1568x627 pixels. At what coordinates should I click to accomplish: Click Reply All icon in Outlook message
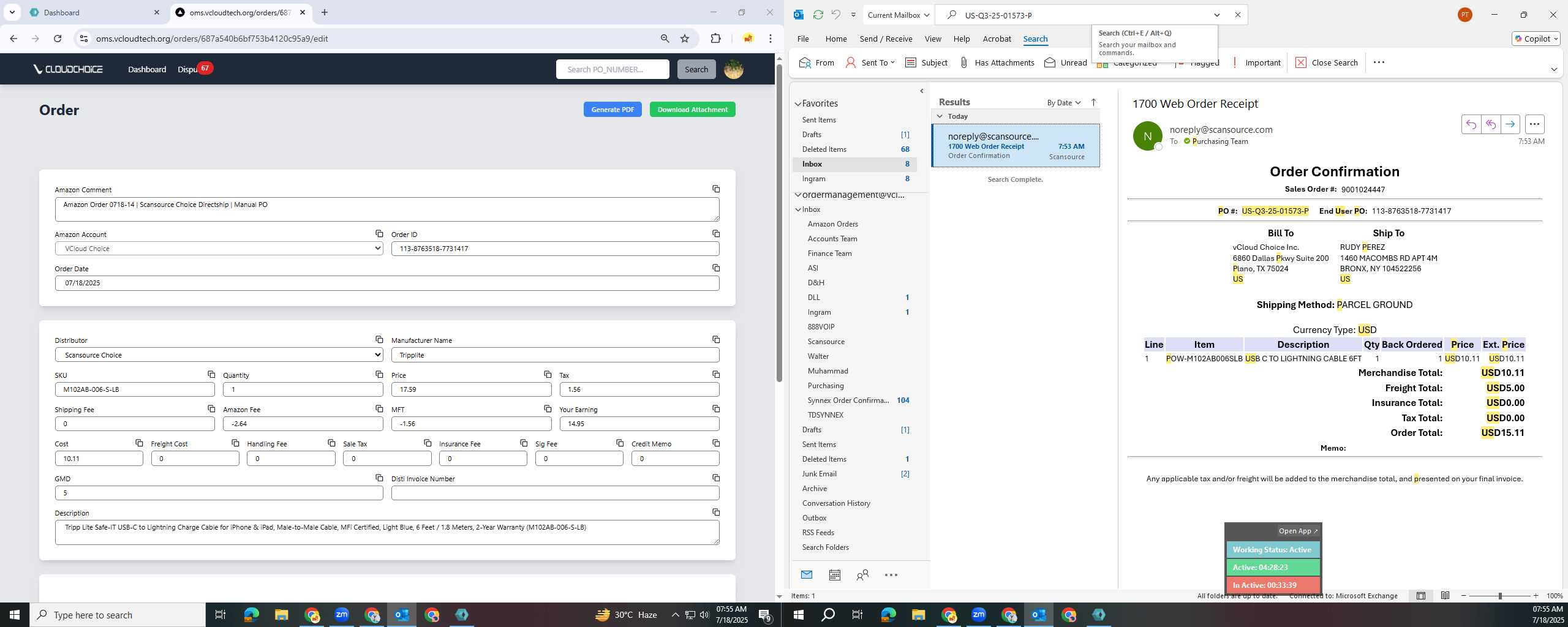coord(1490,124)
